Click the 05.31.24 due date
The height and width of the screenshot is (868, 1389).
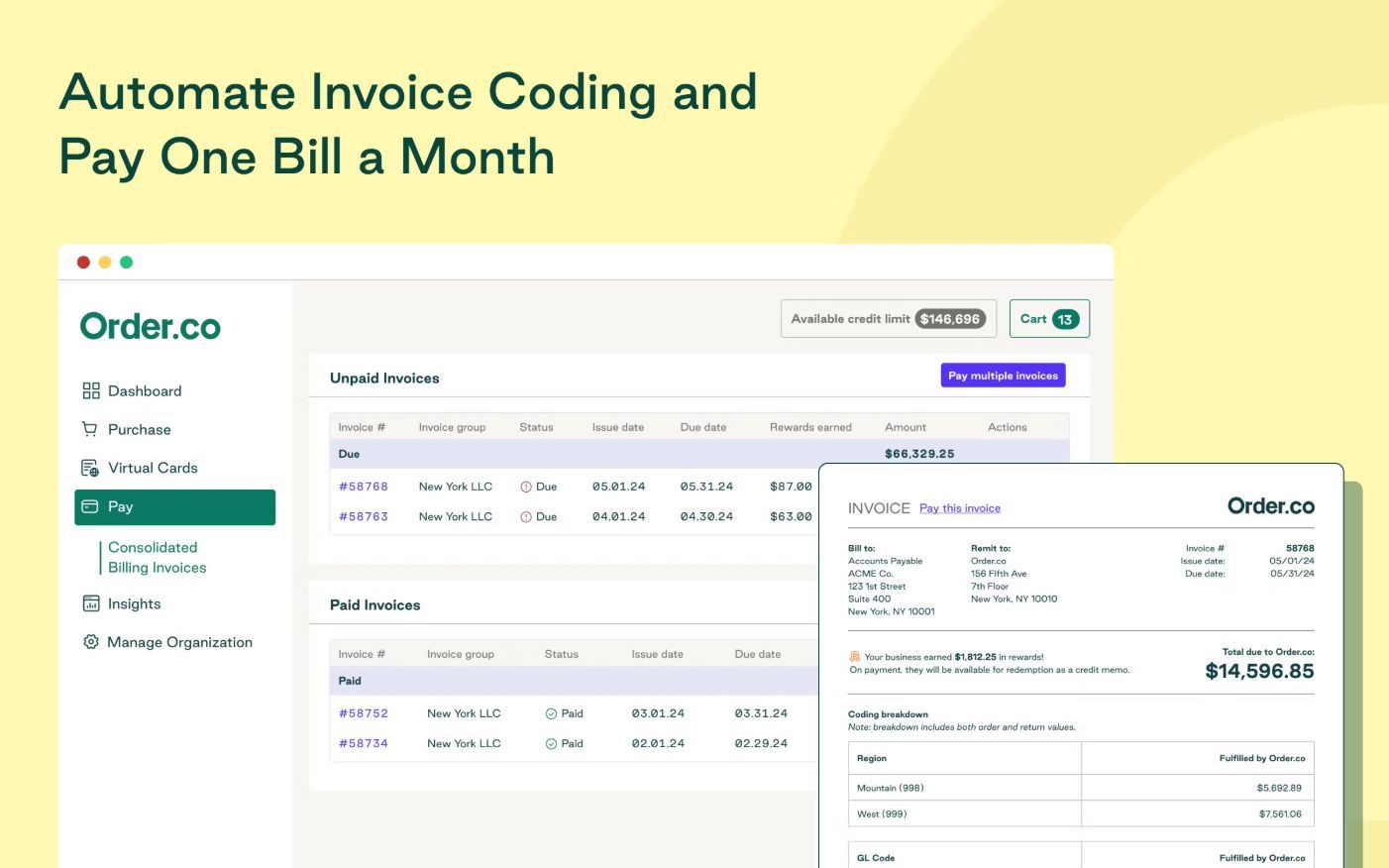coord(706,487)
